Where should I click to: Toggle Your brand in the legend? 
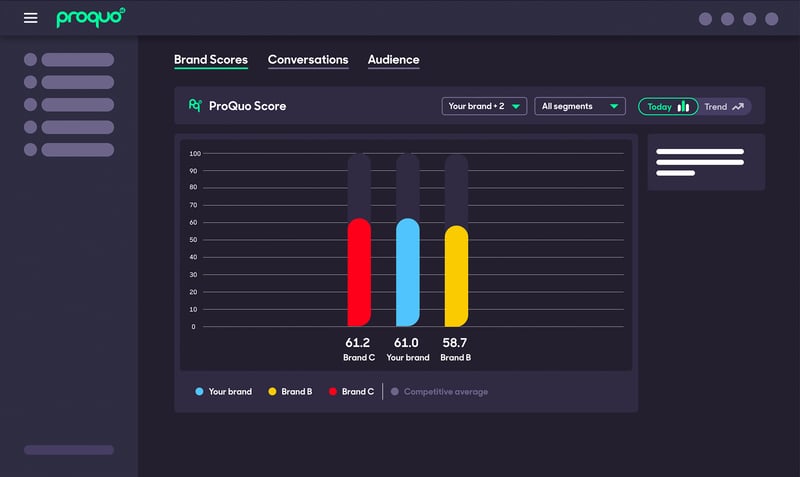pos(223,391)
